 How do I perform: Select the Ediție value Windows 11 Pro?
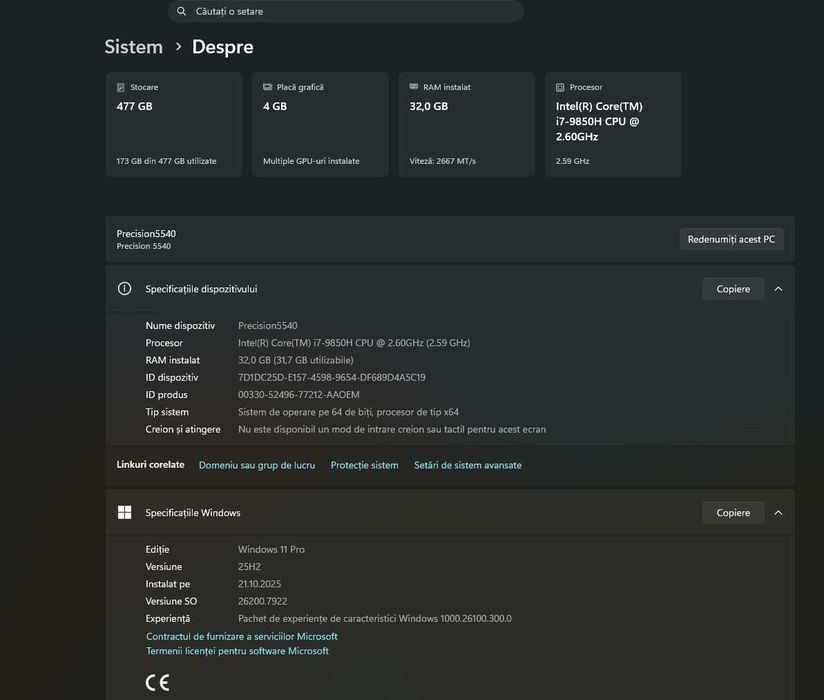(x=271, y=550)
